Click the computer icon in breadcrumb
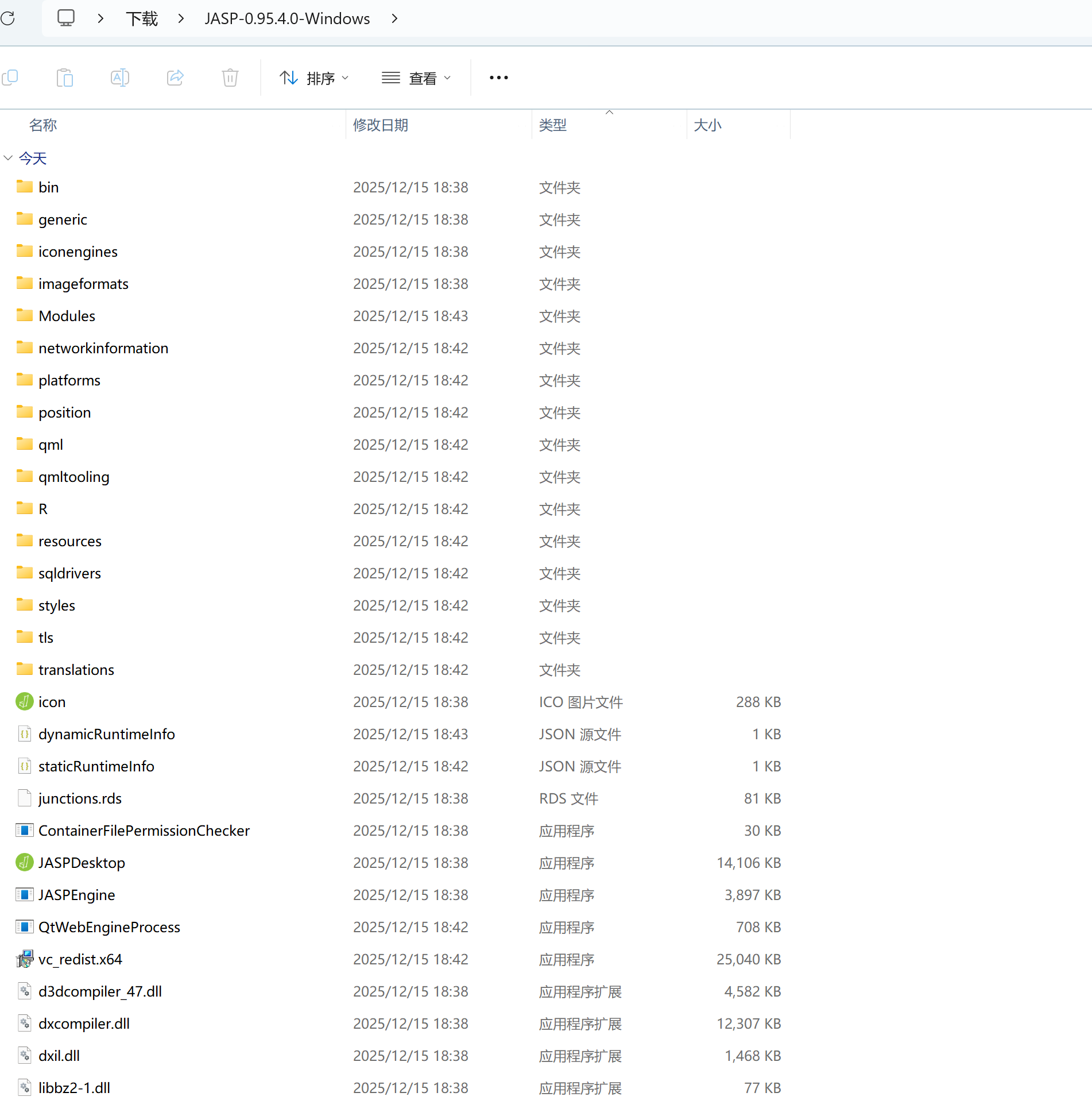Viewport: 1092px width, 1112px height. 66,18
